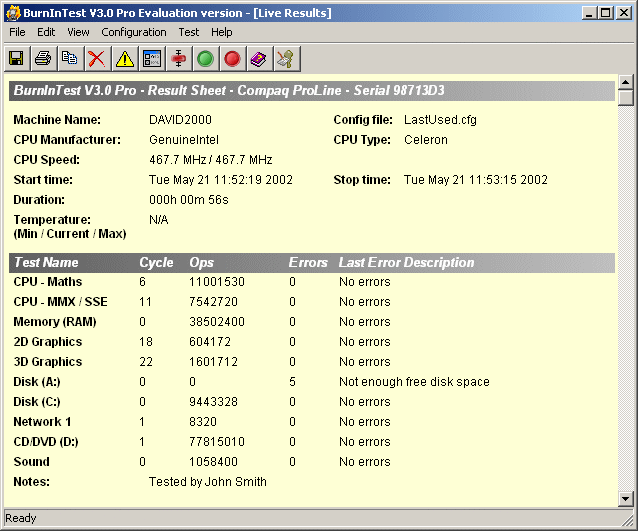638x531 pixels.
Task: Open the File menu
Action: [17, 32]
